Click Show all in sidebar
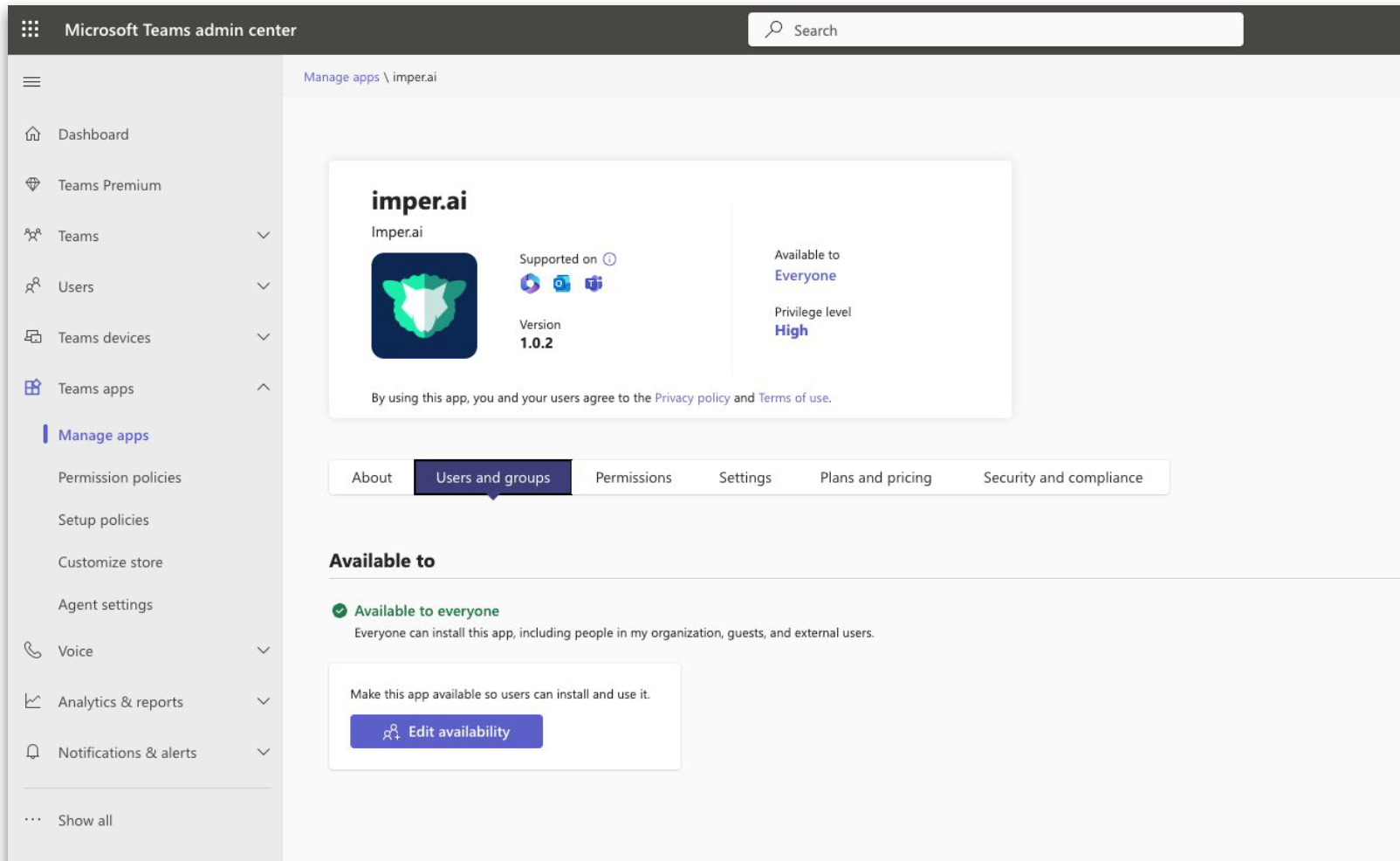The image size is (1400, 861). click(86, 820)
